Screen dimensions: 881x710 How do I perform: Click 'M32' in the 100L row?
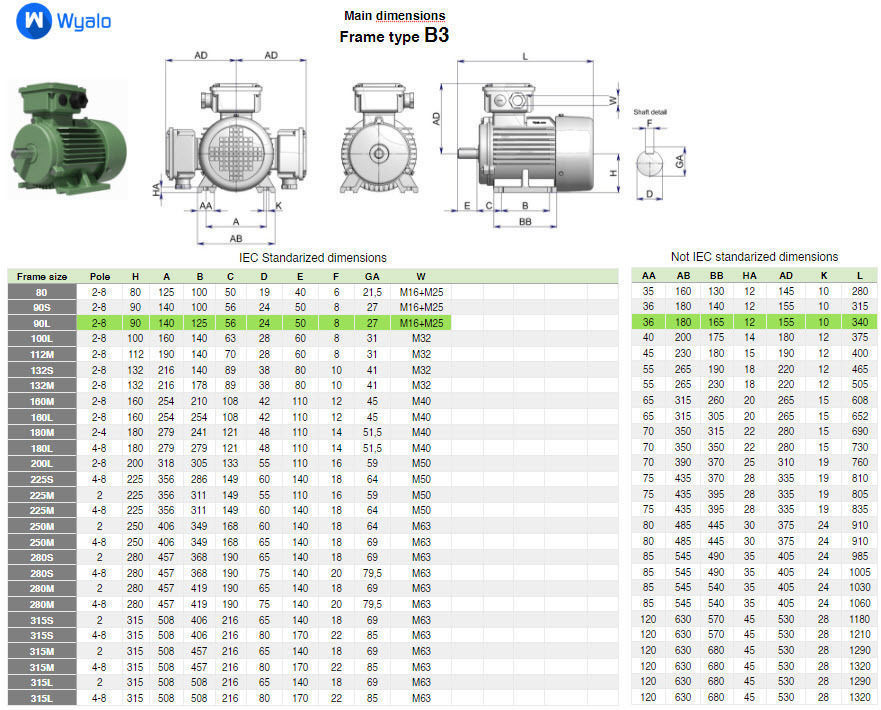pos(421,338)
